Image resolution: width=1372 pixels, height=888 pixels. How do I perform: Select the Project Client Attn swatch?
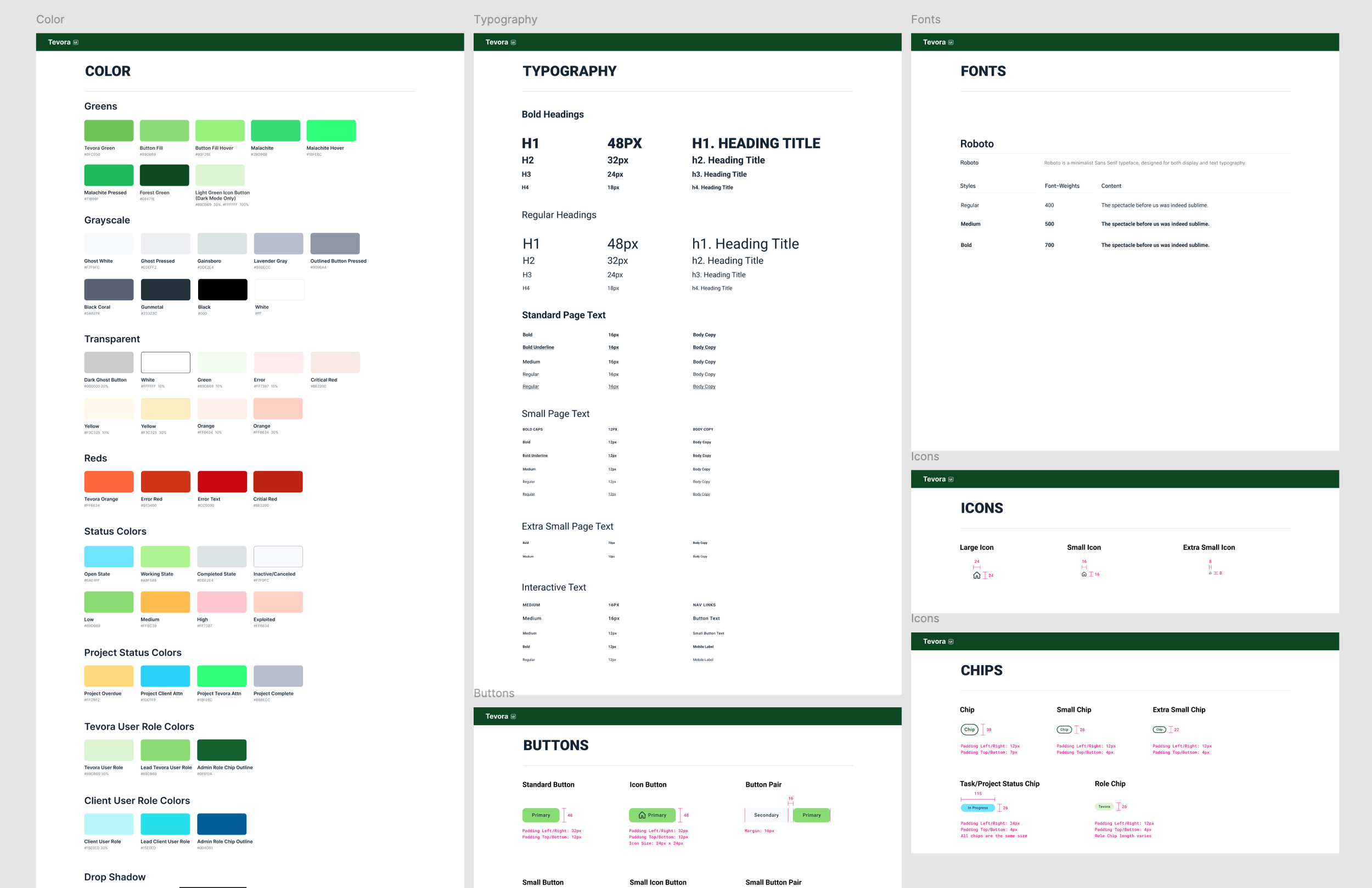click(165, 676)
